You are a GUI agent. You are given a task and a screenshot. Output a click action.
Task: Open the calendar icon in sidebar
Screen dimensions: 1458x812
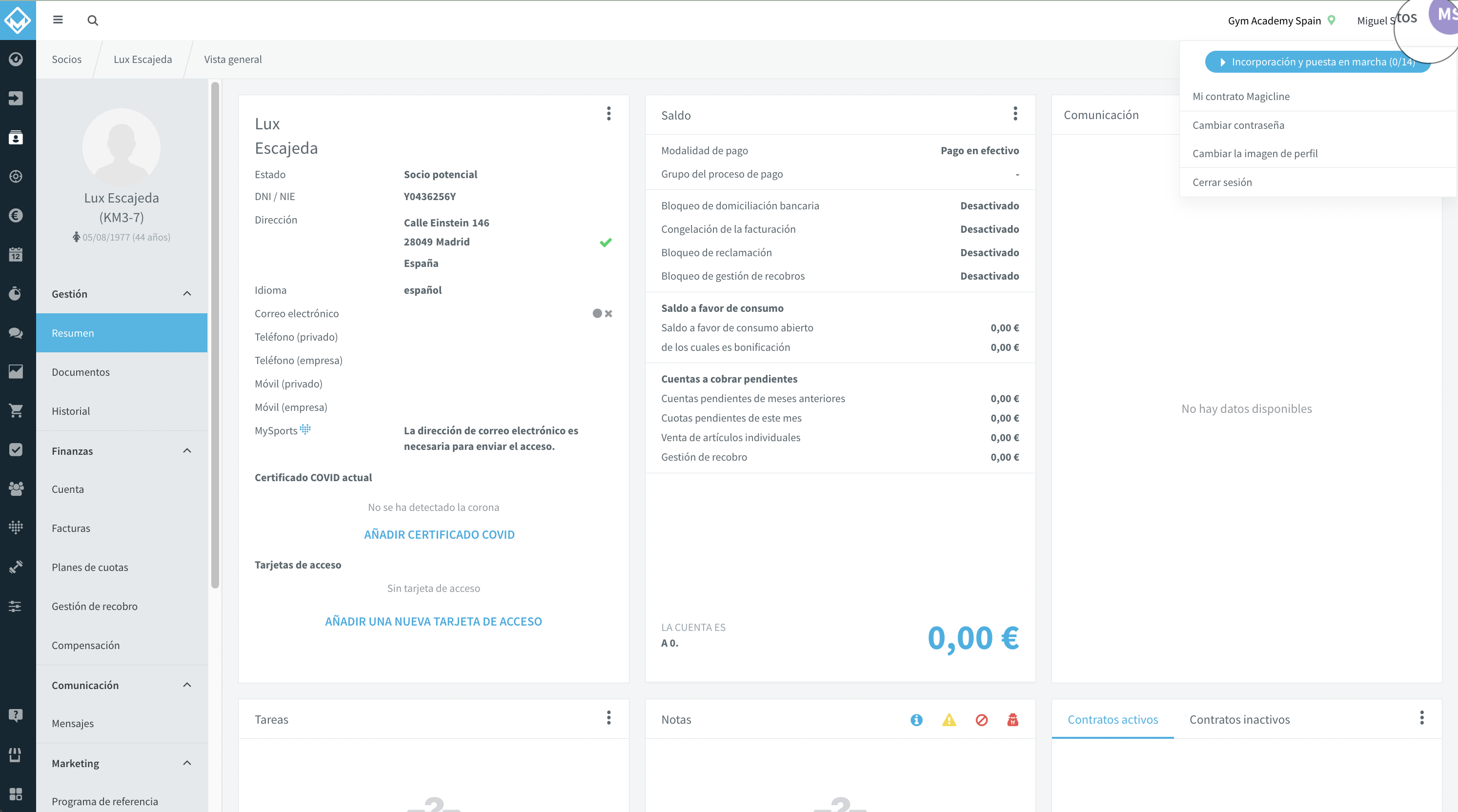click(16, 254)
